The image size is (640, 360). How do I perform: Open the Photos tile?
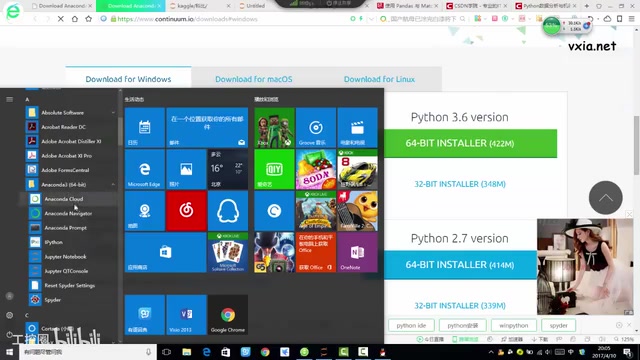[x=186, y=169]
